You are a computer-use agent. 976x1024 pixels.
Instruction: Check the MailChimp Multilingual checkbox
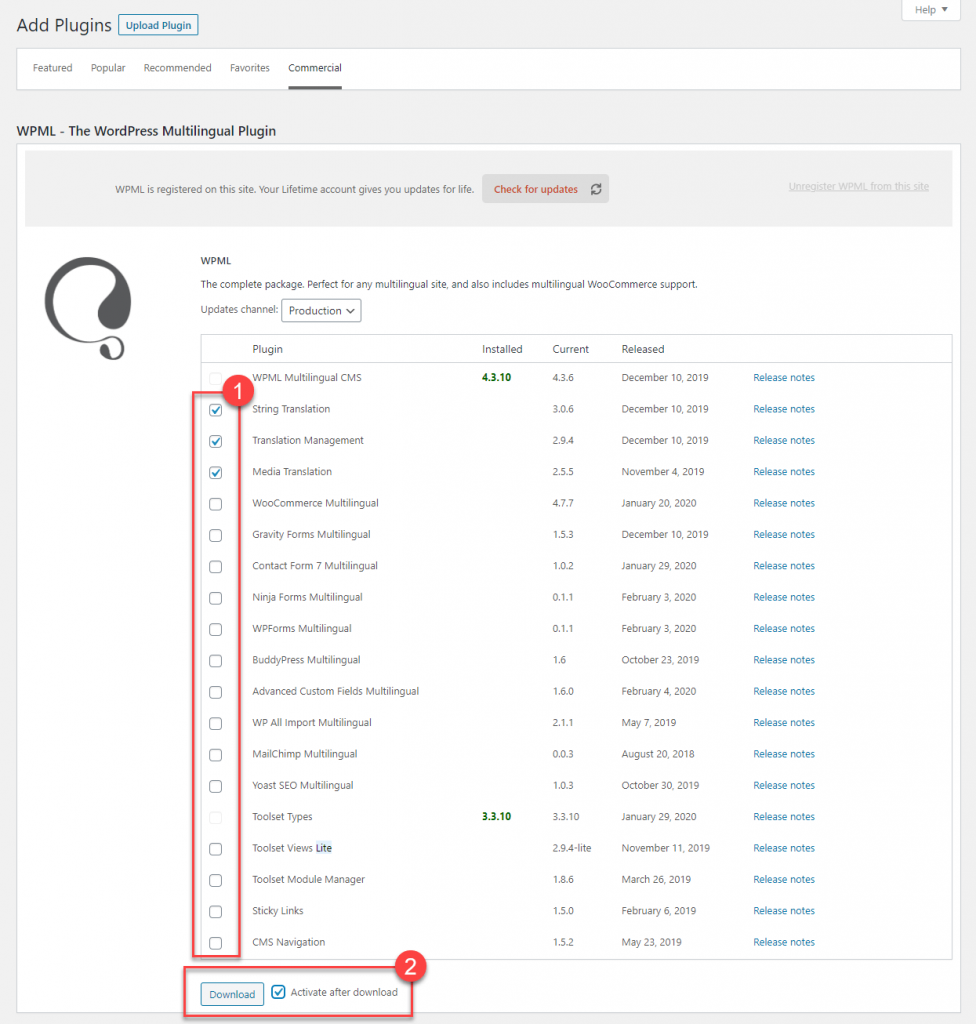tap(216, 754)
